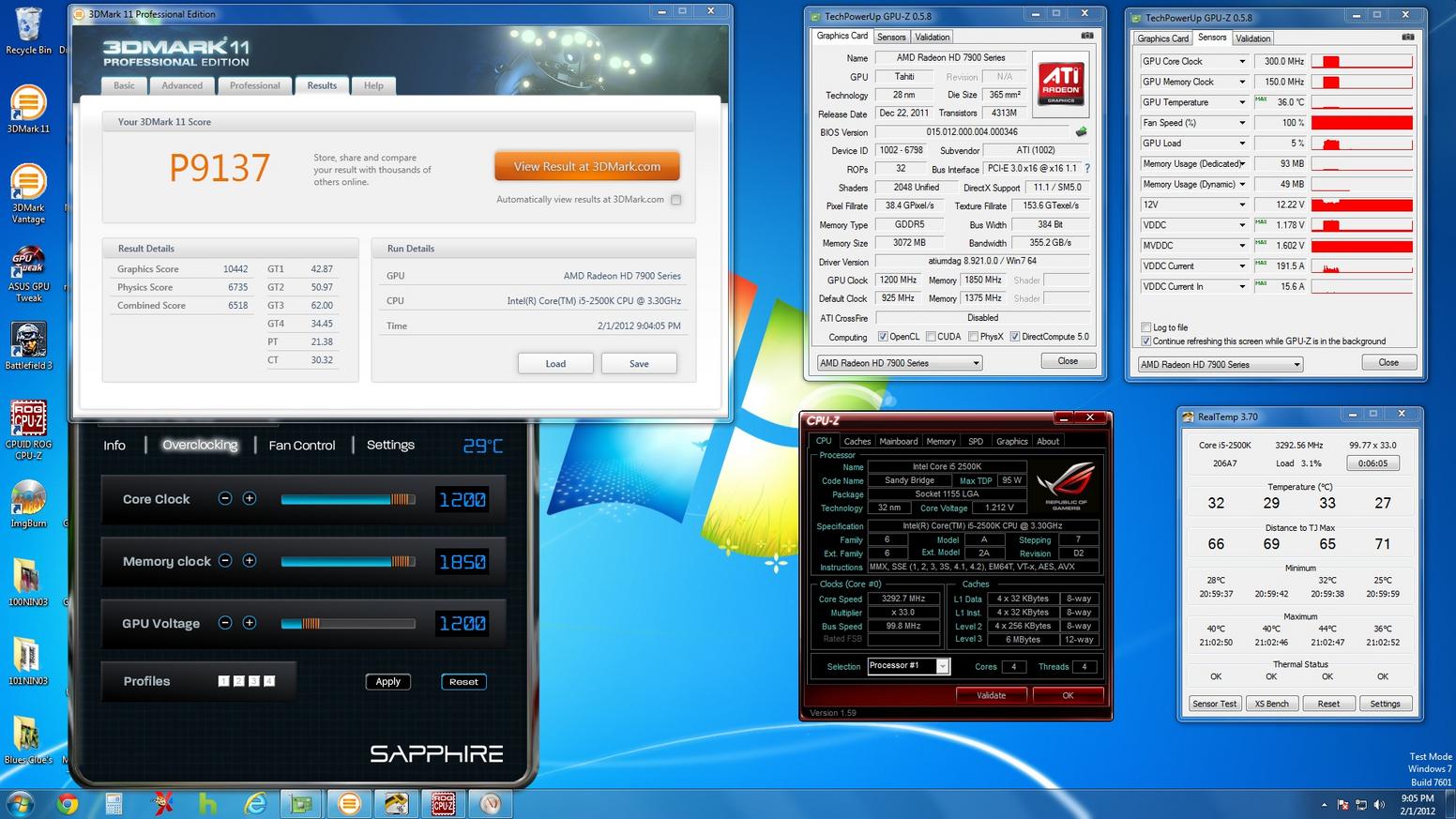This screenshot has width=1456, height=819.
Task: Launch Battlefield 3 from desktop
Action: coord(28,346)
